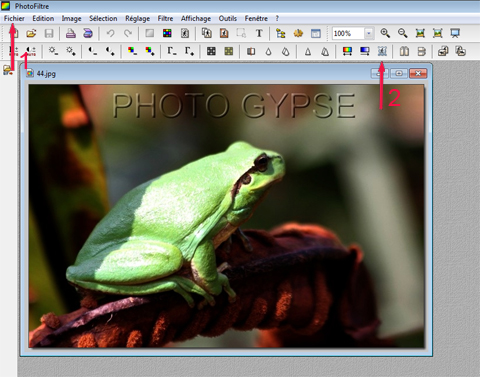This screenshot has height=377, width=480.
Task: Print the image using printer icon
Action: [x=70, y=33]
